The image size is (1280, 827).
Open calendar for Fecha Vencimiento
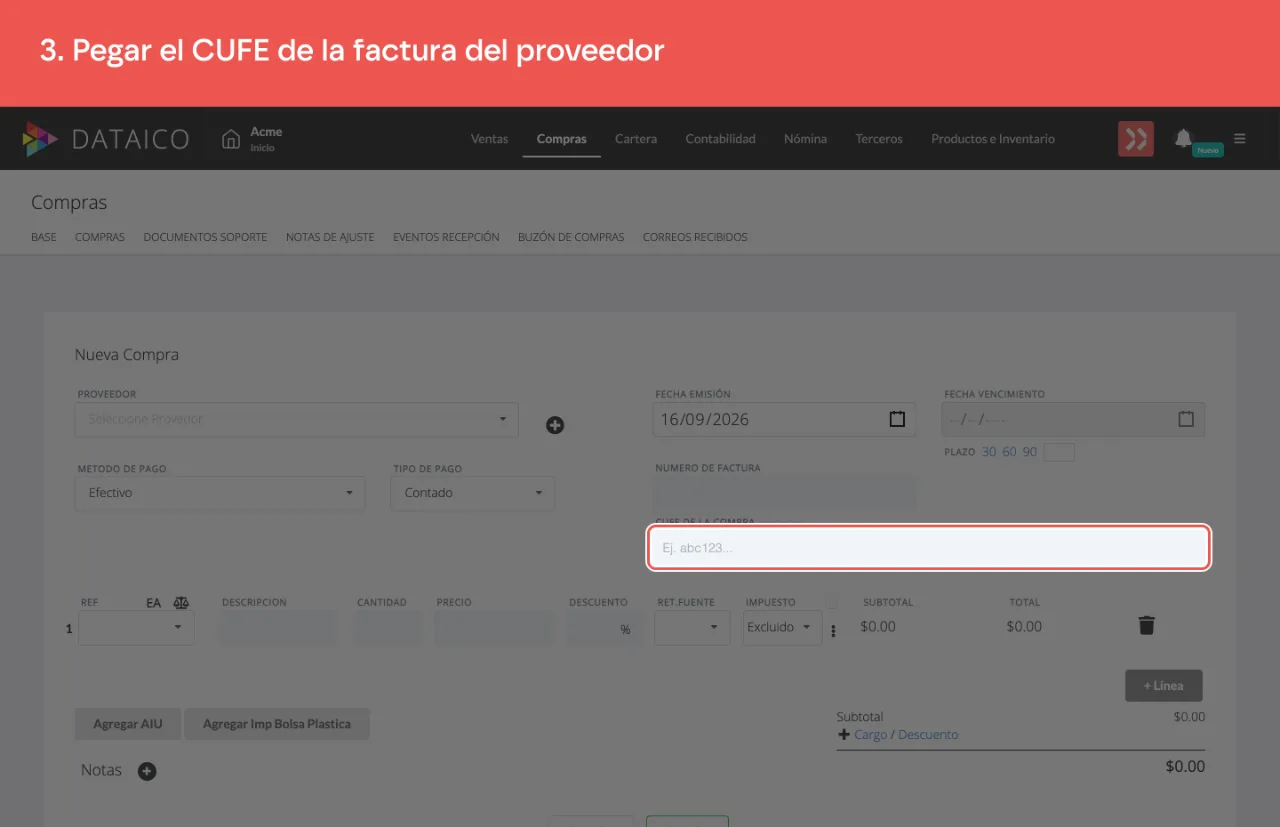1186,419
